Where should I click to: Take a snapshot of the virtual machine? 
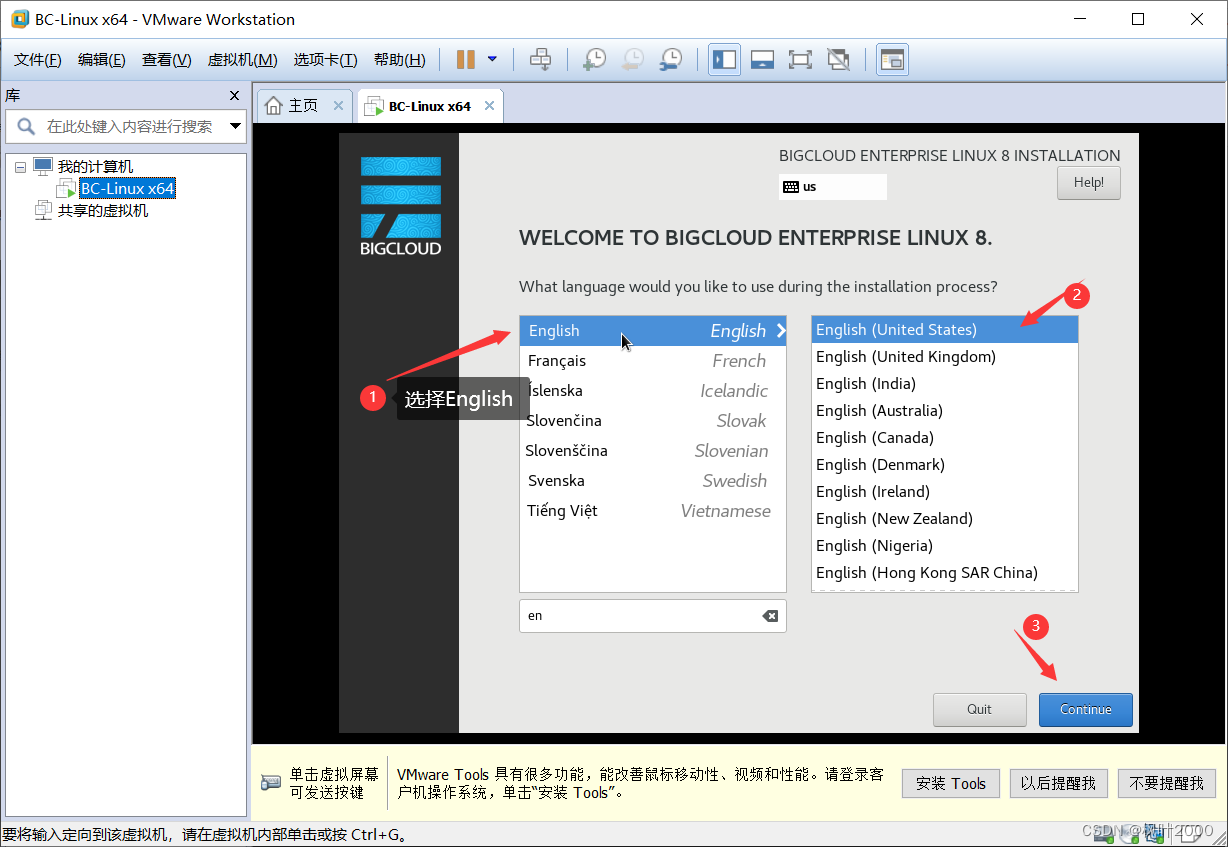(x=594, y=59)
